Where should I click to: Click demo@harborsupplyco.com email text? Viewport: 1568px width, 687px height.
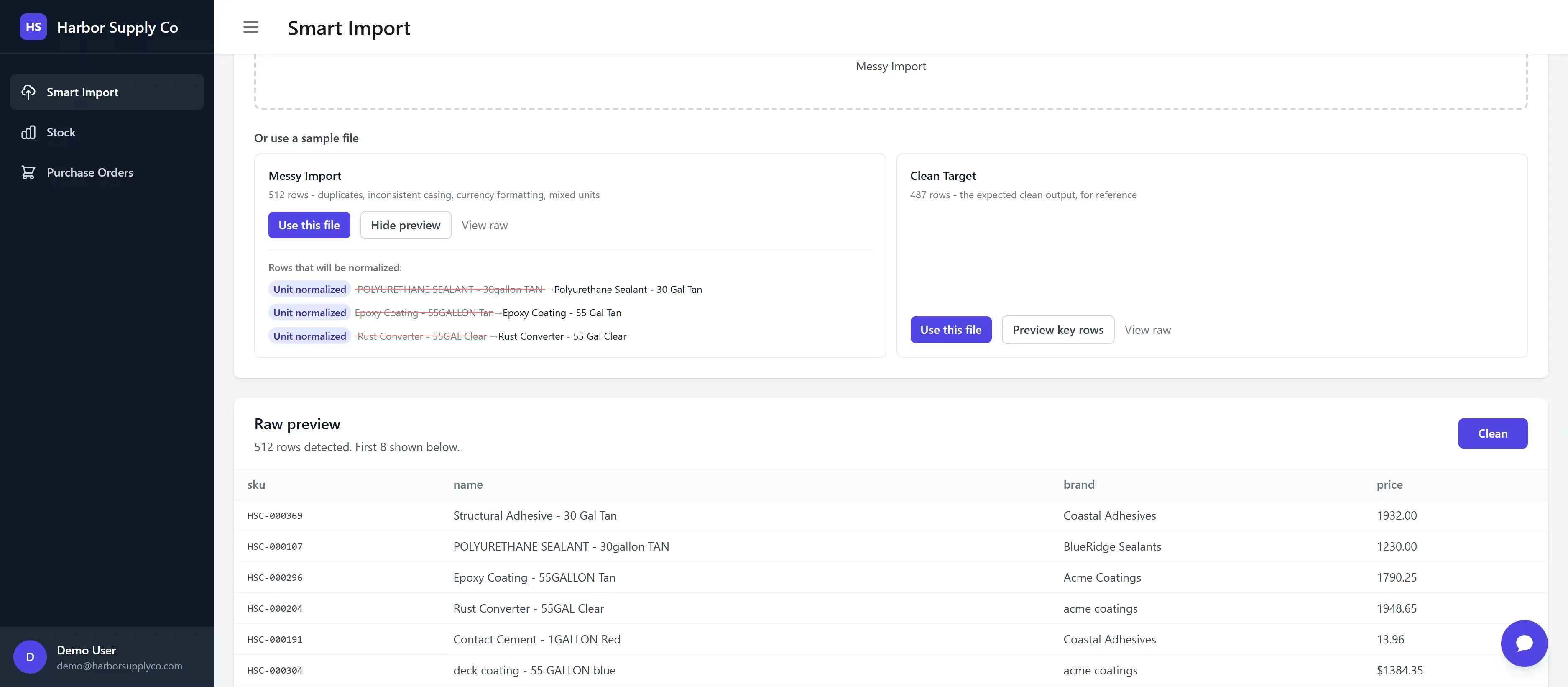coord(119,666)
